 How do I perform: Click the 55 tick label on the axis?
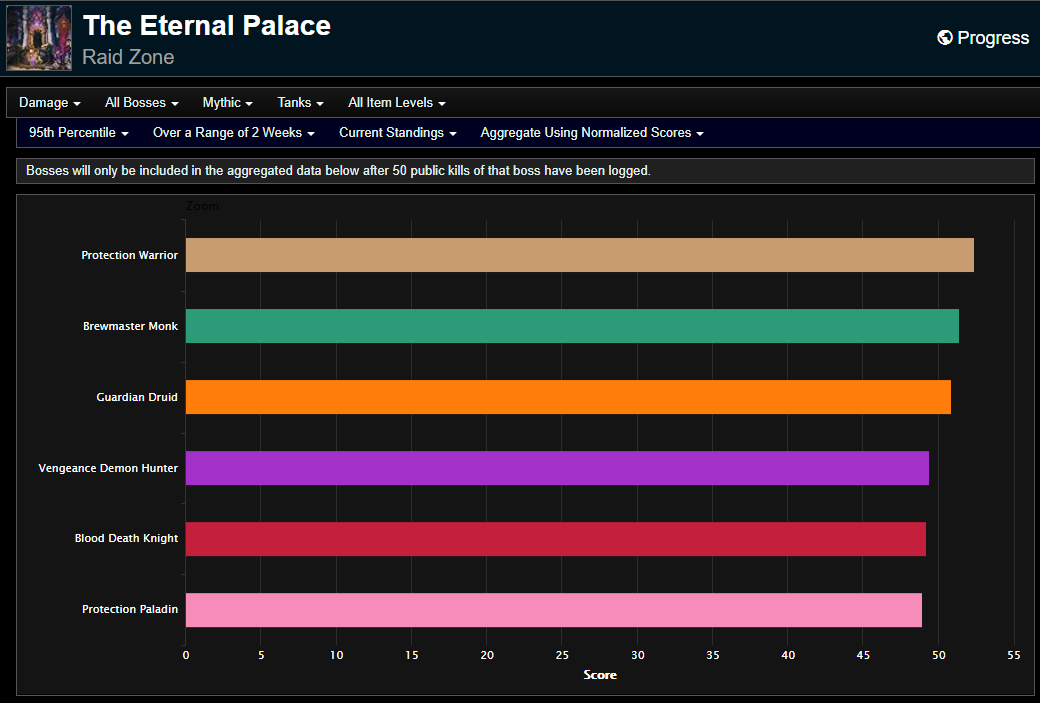tap(1013, 655)
